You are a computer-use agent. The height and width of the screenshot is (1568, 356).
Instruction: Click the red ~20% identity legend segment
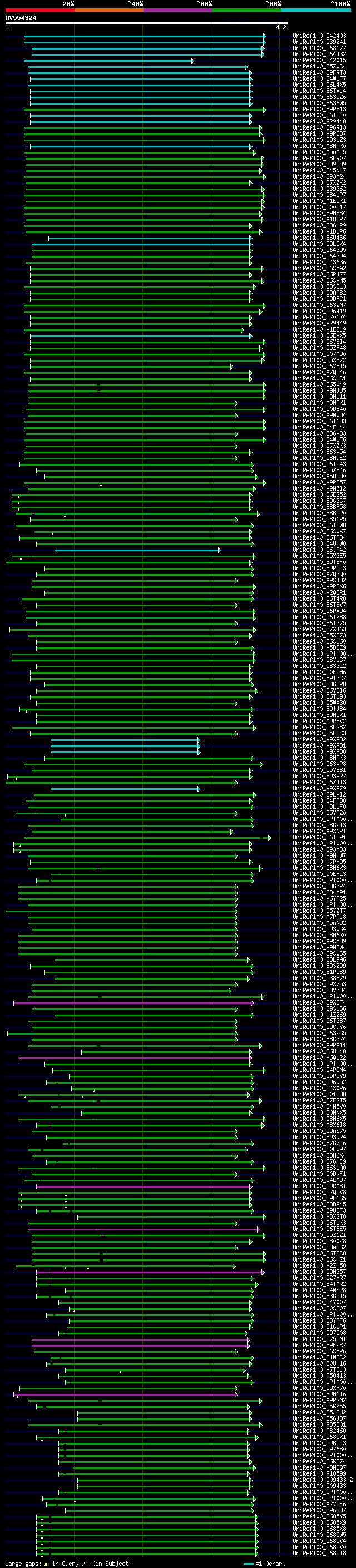pyautogui.click(x=39, y=10)
